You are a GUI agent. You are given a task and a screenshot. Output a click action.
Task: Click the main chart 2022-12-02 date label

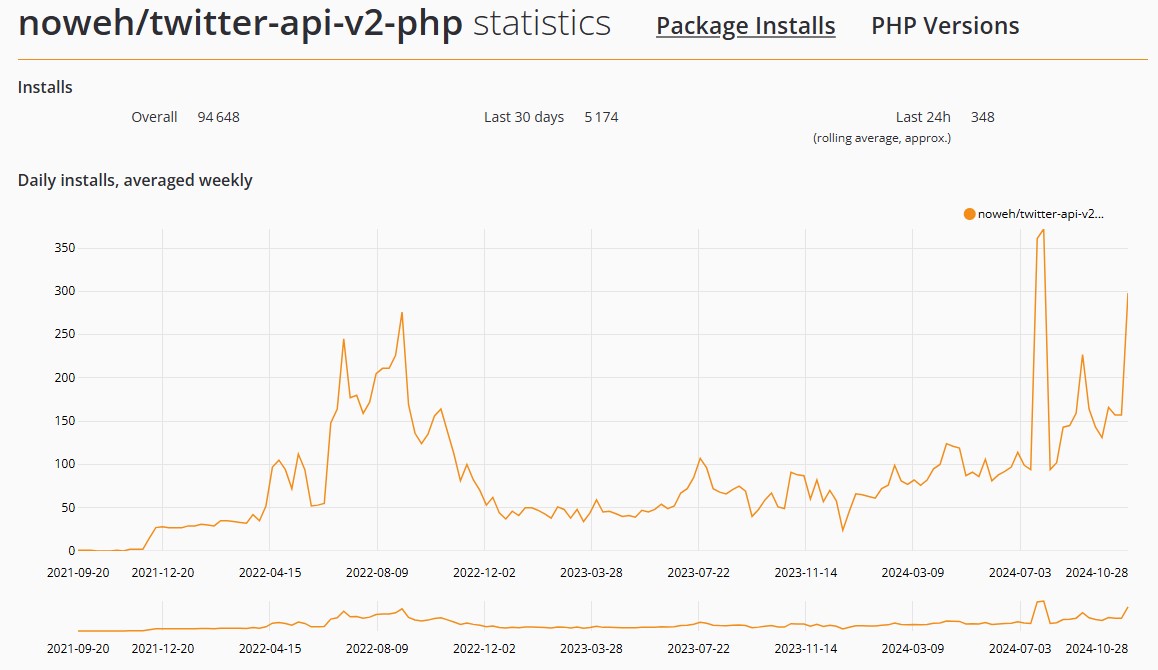point(484,572)
